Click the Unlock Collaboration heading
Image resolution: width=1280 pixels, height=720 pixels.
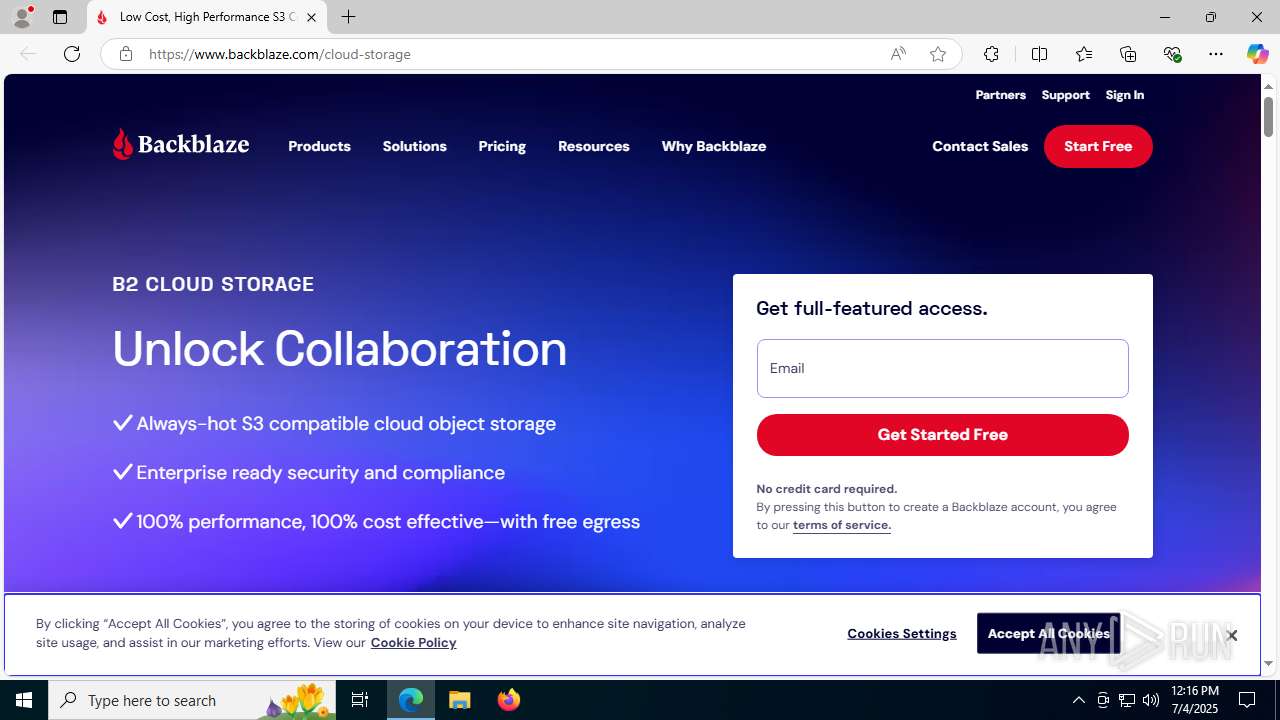click(x=340, y=349)
